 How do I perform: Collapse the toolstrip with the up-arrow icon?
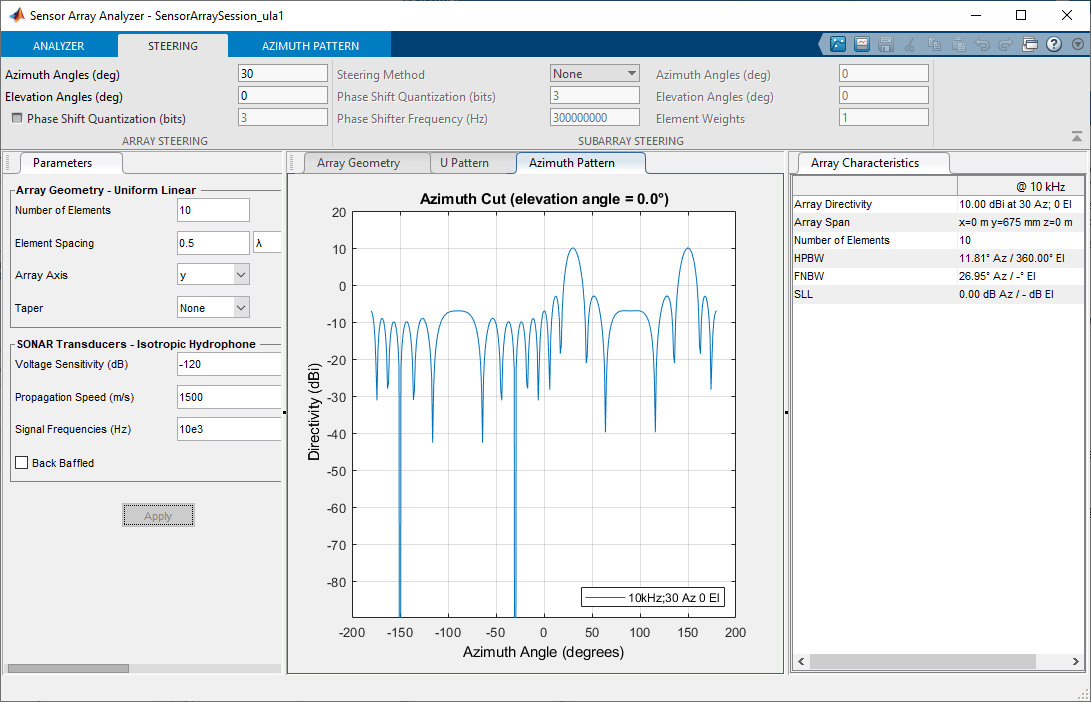[x=1076, y=136]
